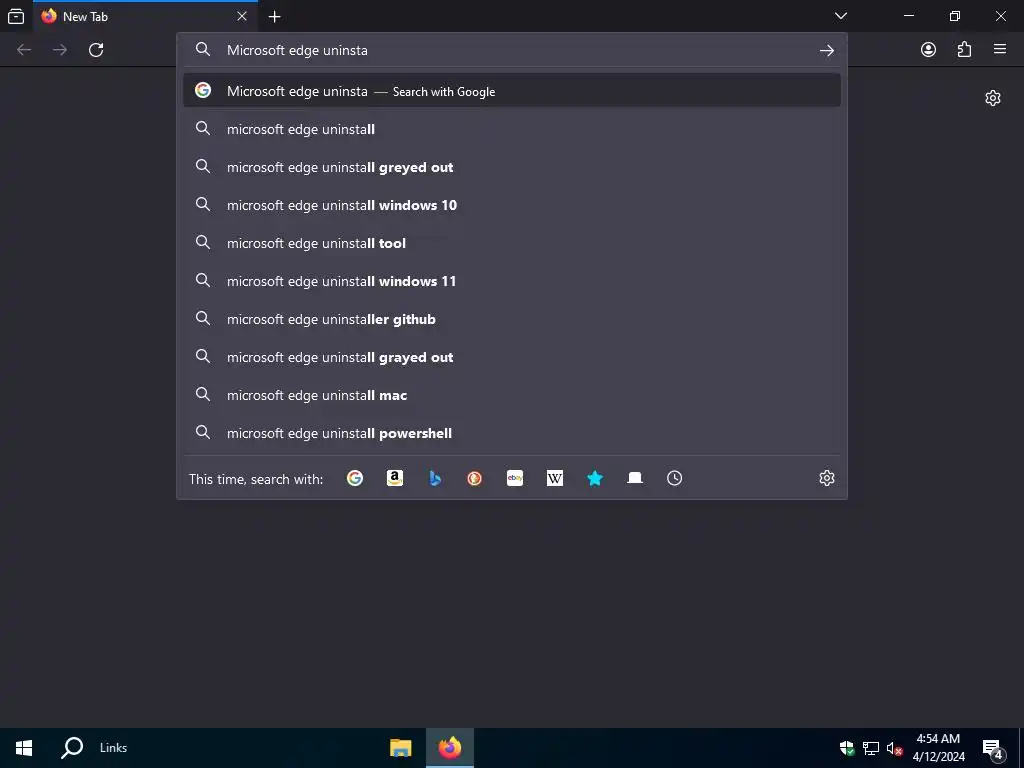This screenshot has width=1024, height=768.
Task: Reload the current page
Action: [96, 50]
